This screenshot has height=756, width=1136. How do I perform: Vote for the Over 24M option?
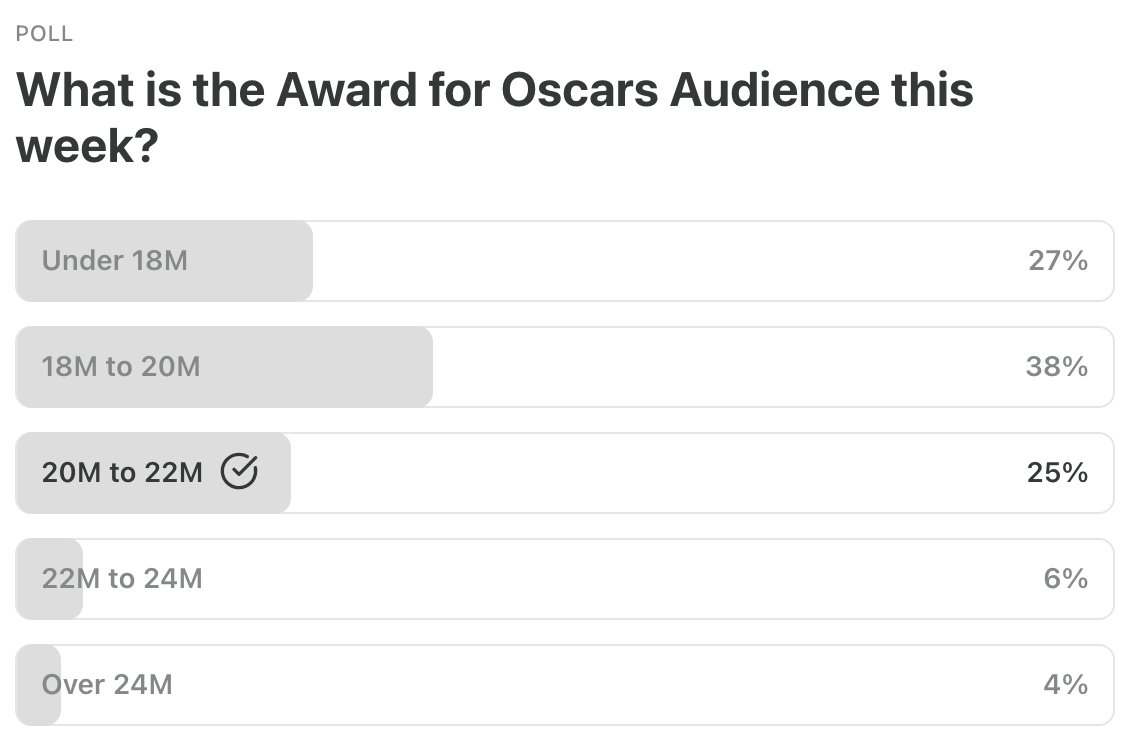(107, 685)
